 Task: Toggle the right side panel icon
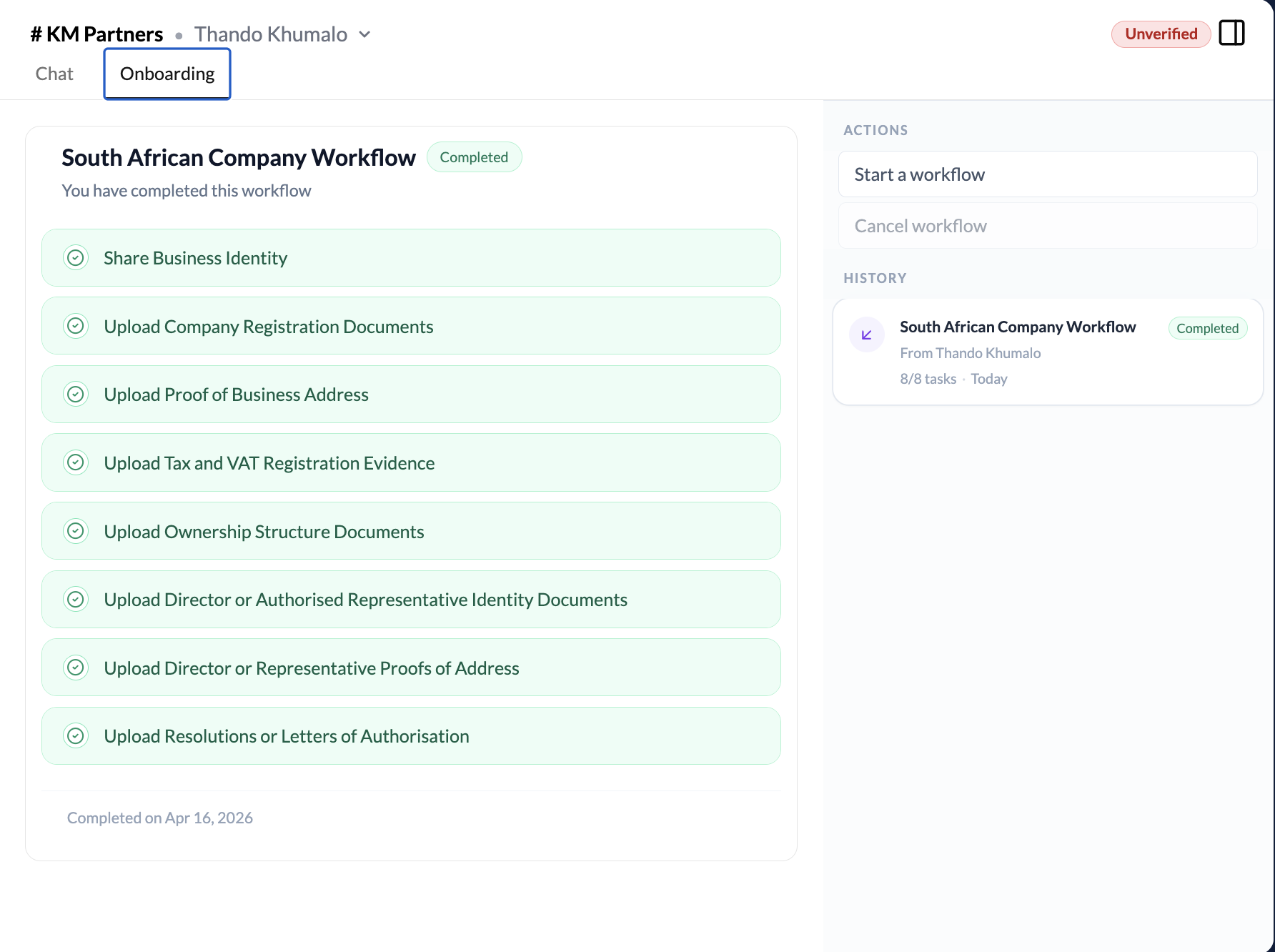click(x=1231, y=32)
